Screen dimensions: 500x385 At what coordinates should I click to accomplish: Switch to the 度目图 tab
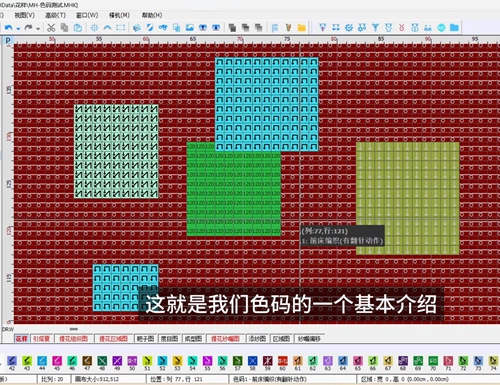[x=169, y=339]
